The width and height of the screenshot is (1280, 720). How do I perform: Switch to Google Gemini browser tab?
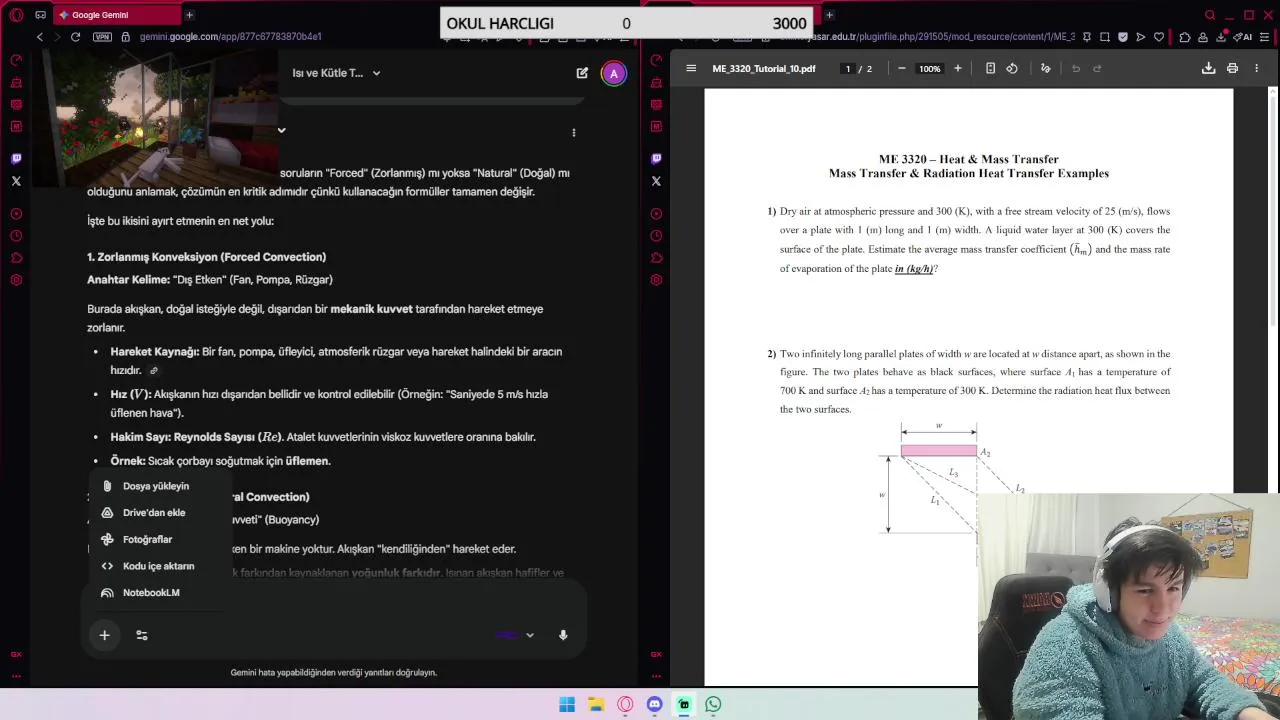pyautogui.click(x=115, y=15)
